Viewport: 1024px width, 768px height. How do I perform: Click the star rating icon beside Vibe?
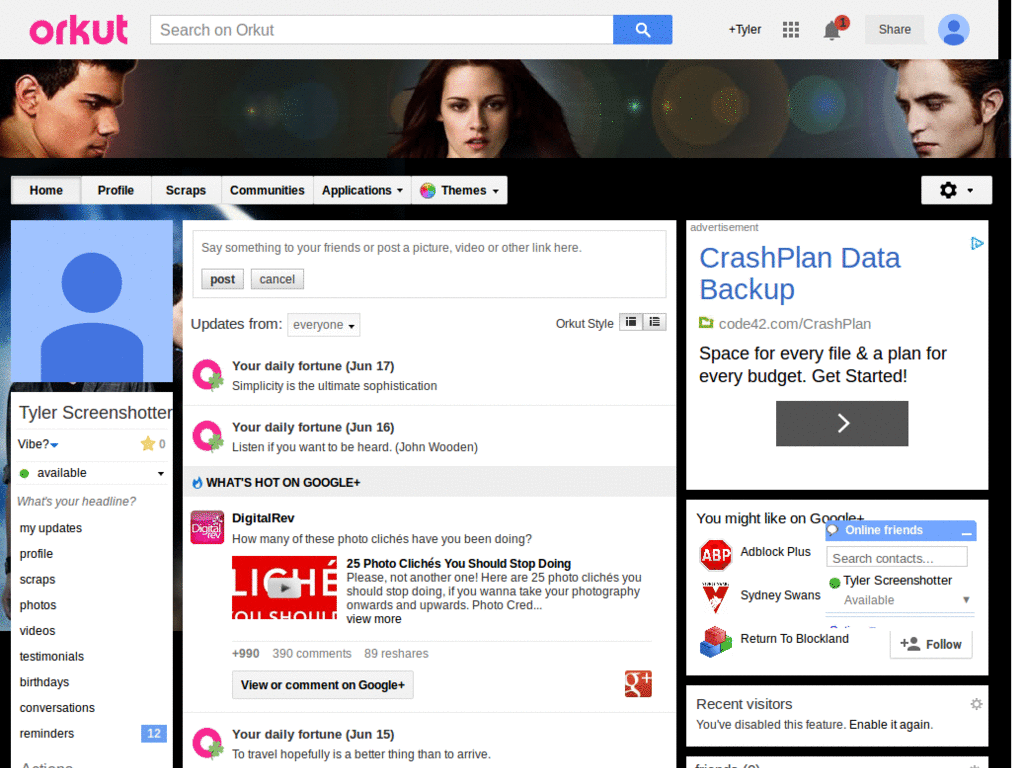pos(148,444)
